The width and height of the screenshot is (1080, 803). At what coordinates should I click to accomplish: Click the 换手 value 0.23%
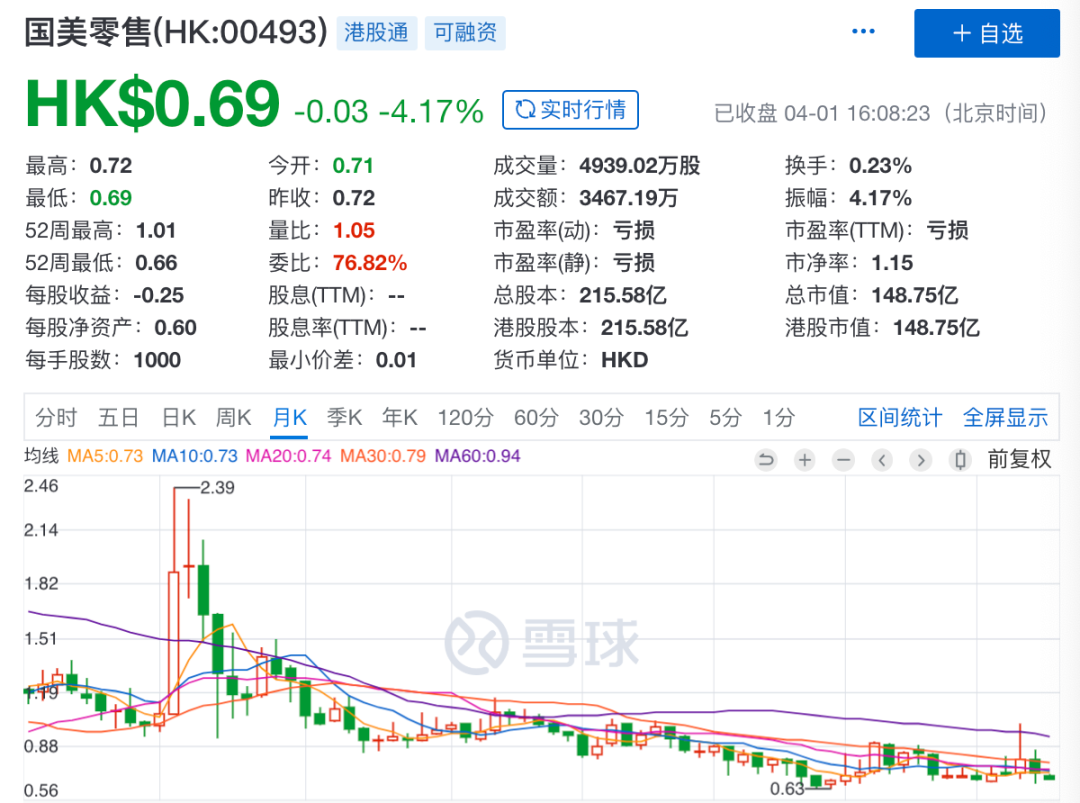point(880,165)
